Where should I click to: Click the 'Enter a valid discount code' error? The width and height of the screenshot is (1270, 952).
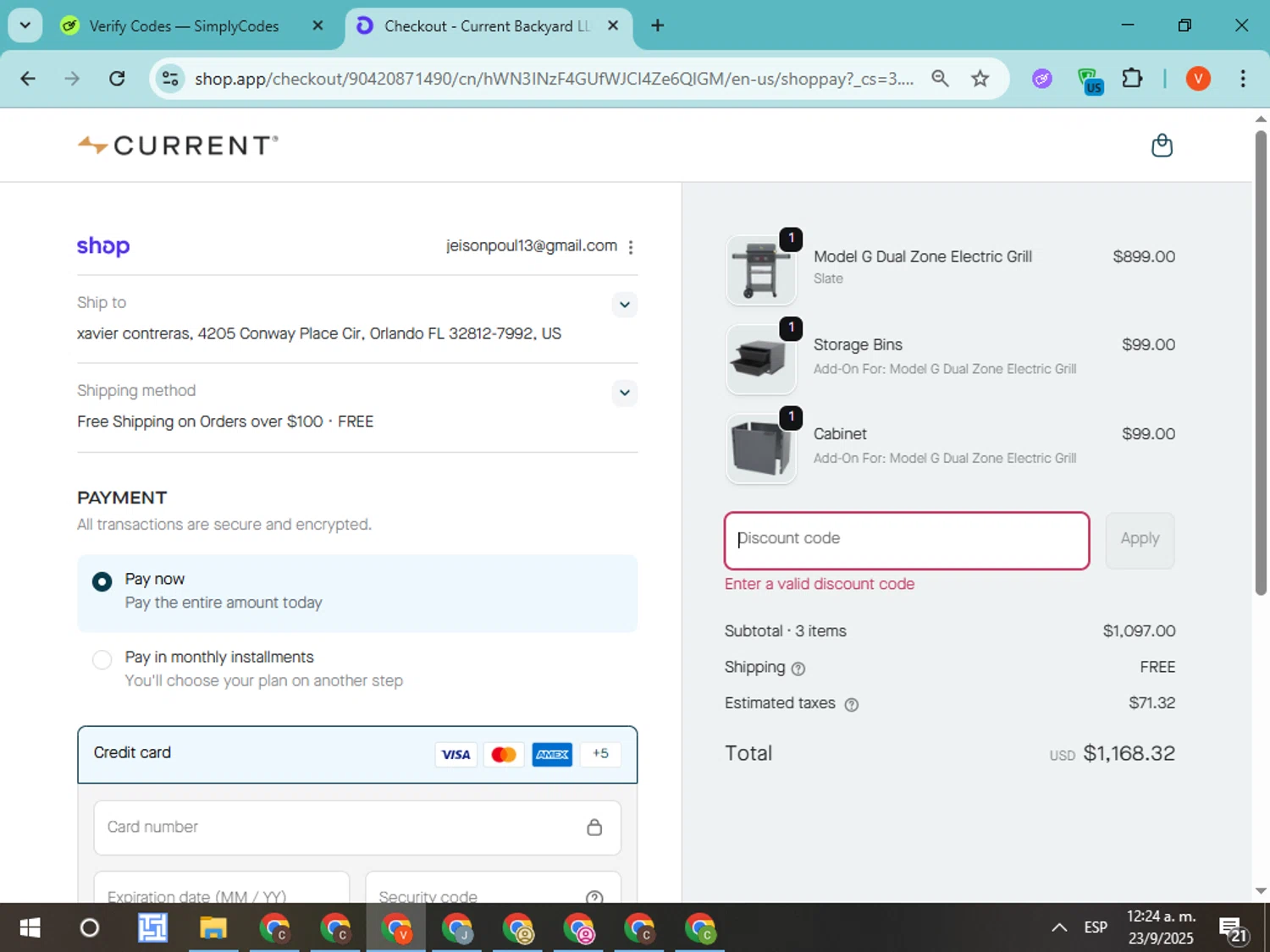point(819,584)
